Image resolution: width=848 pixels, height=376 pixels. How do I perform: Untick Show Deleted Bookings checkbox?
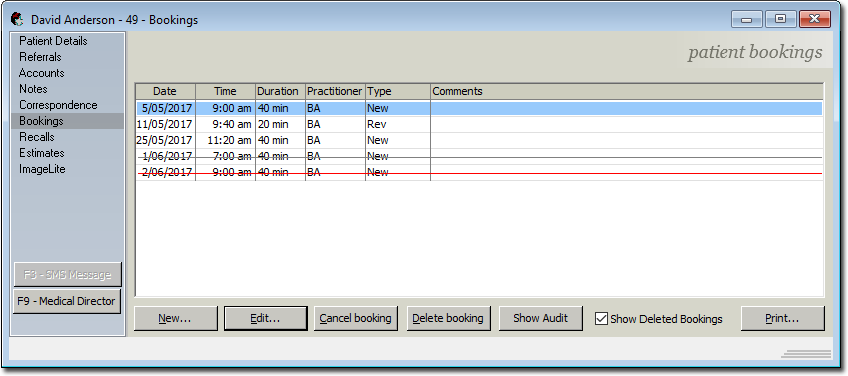[x=601, y=319]
